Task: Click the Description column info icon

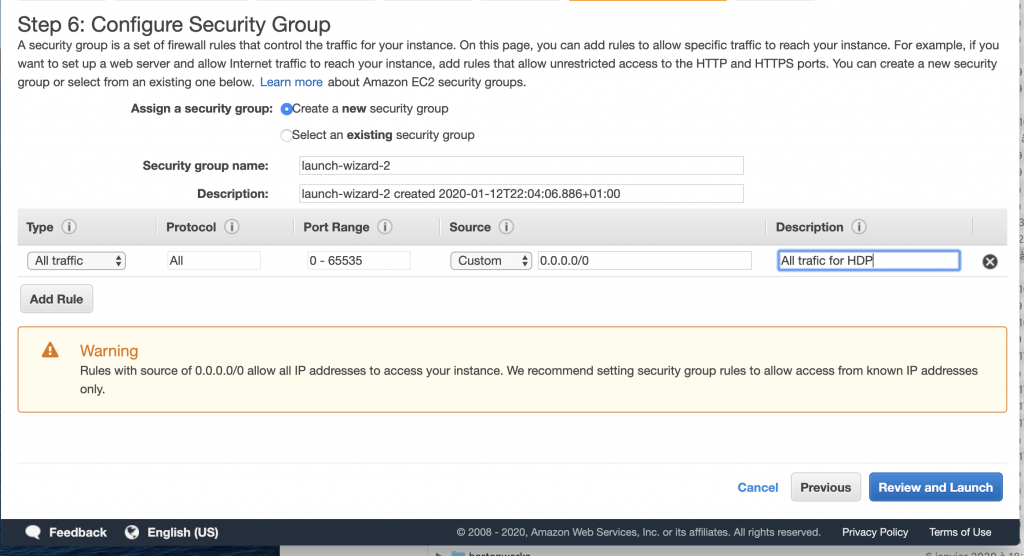Action: (859, 227)
